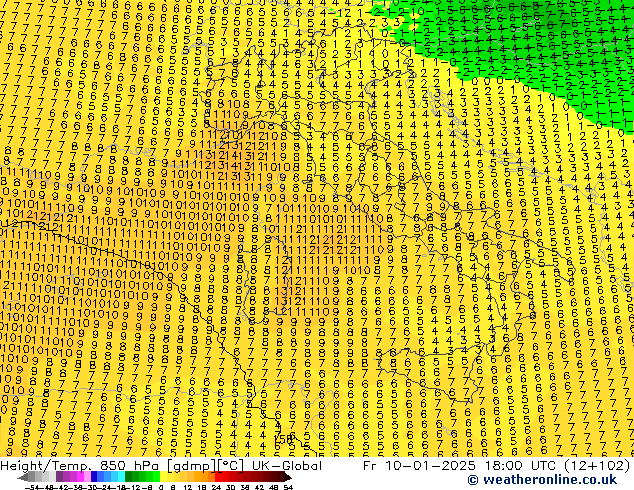The height and width of the screenshot is (490, 634).
Task: Click the 'UK-Global' model name
Action: point(287,466)
